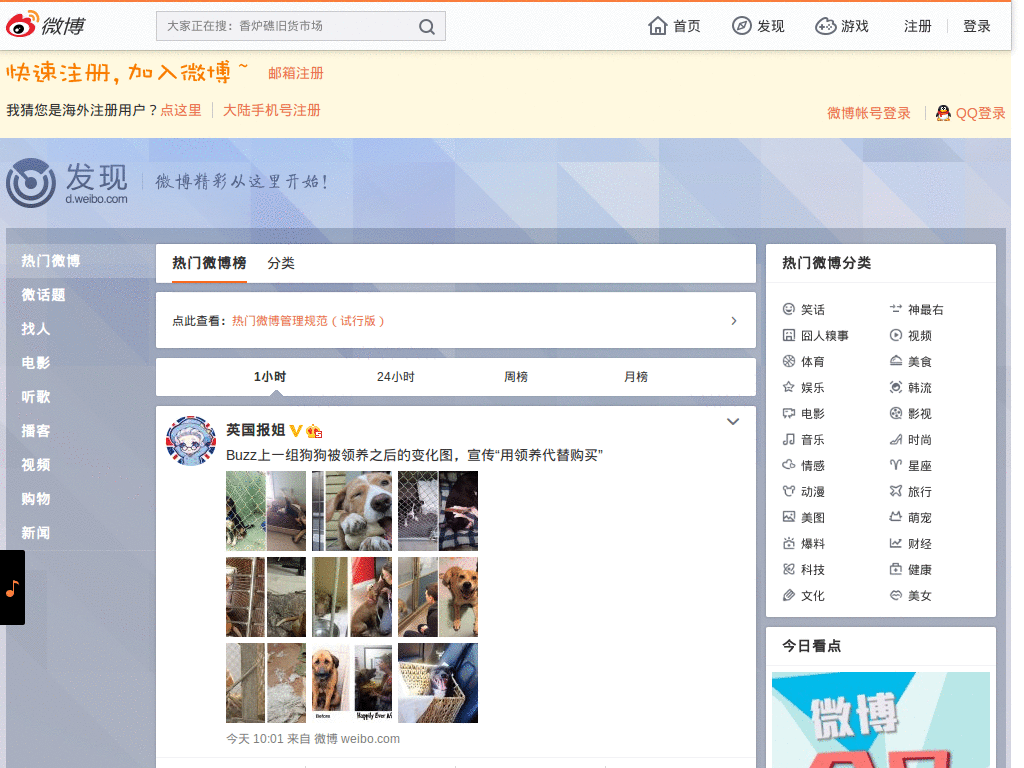Screen dimensions: 1024x768
Task: Select the 24小时 ranking tab
Action: pyautogui.click(x=396, y=377)
